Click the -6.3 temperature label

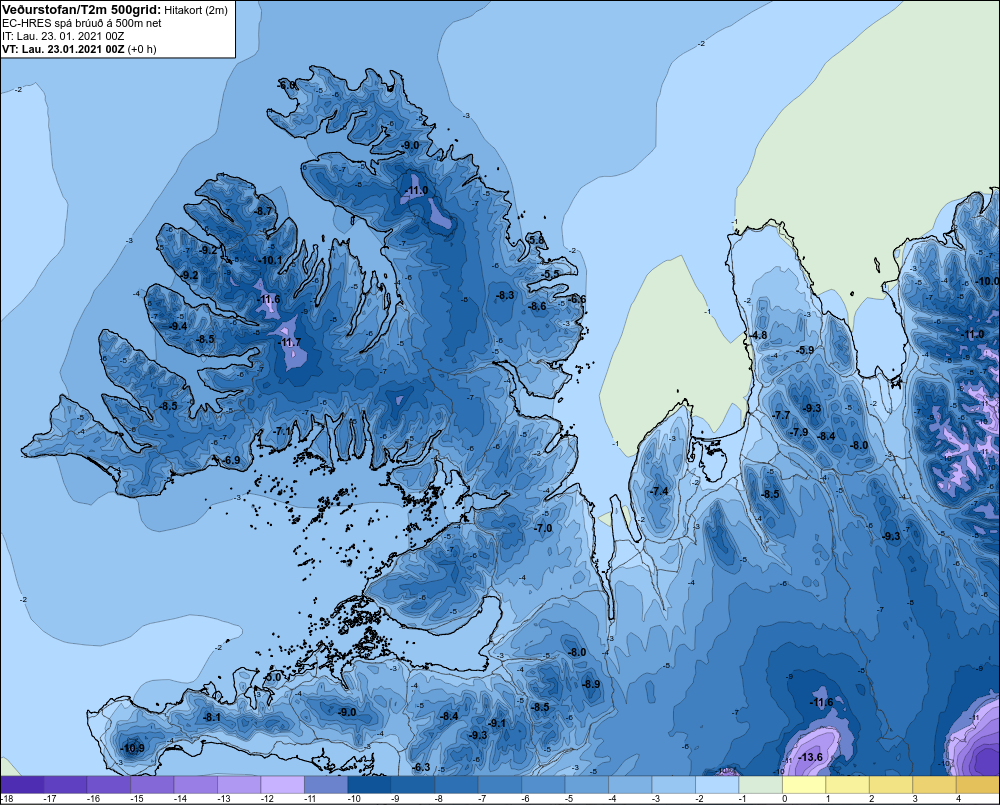click(x=421, y=767)
